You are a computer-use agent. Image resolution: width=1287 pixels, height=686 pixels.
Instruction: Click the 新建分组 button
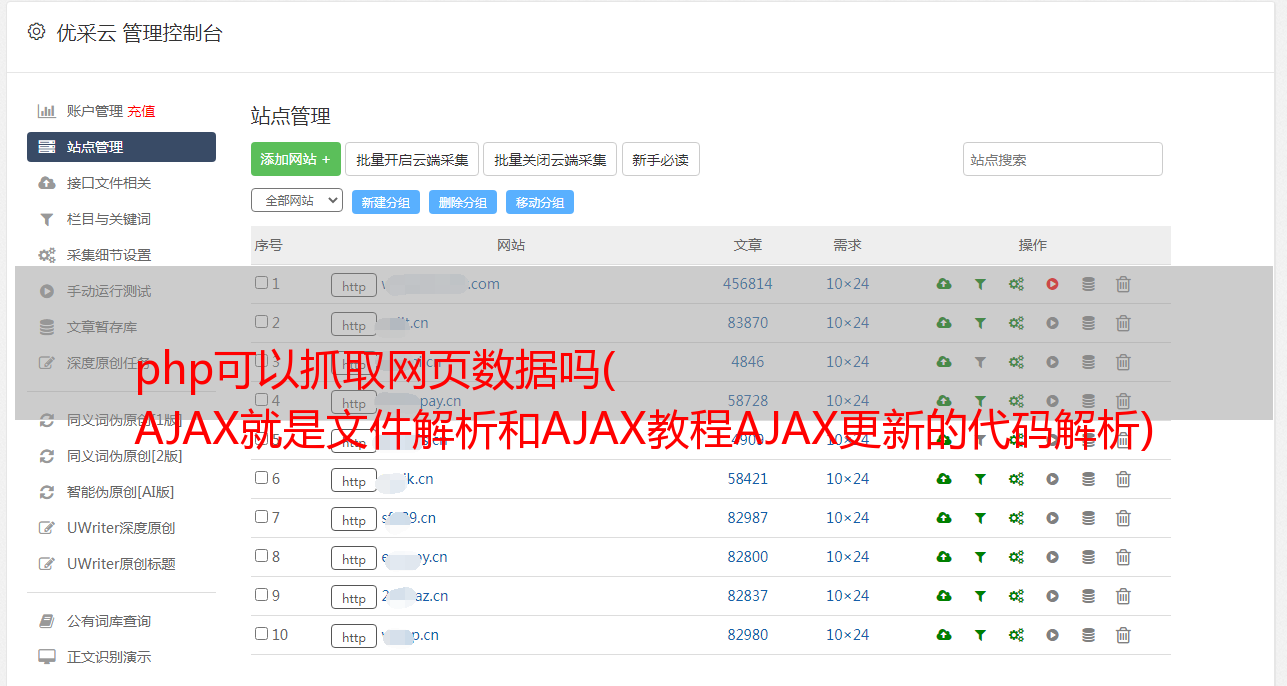386,202
